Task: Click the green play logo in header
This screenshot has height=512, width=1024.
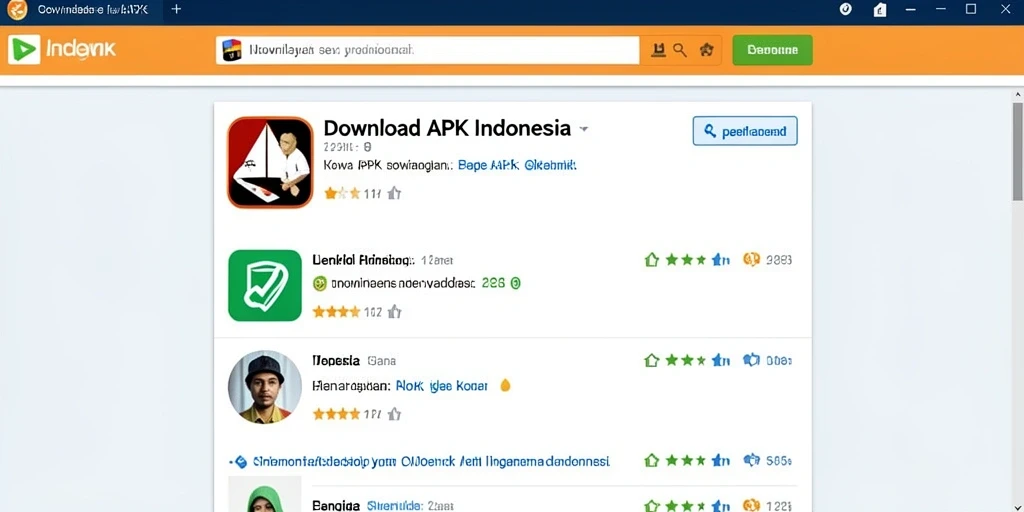Action: coord(24,50)
